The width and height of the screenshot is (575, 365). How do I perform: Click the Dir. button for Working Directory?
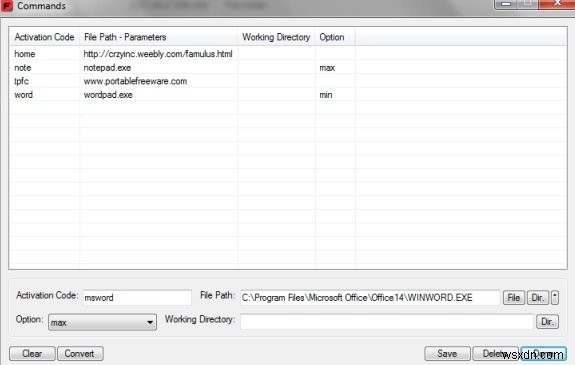tap(547, 322)
